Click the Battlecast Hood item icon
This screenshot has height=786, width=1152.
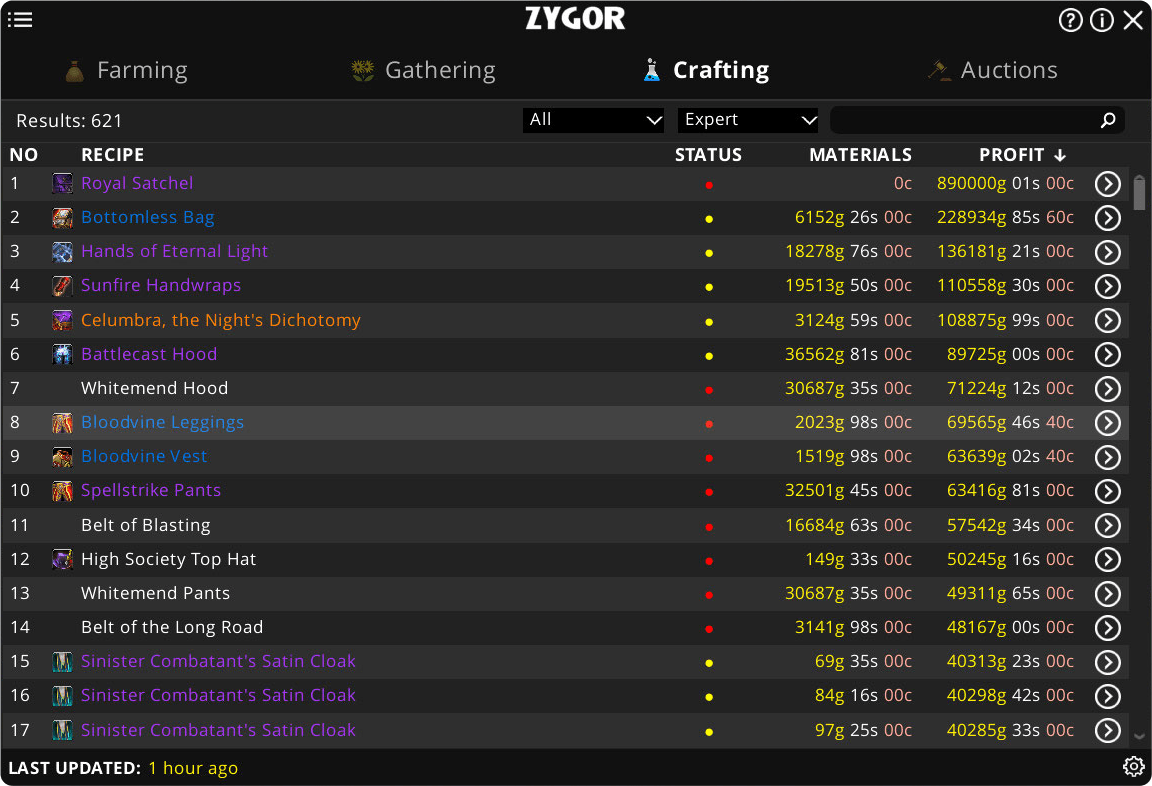[x=62, y=354]
